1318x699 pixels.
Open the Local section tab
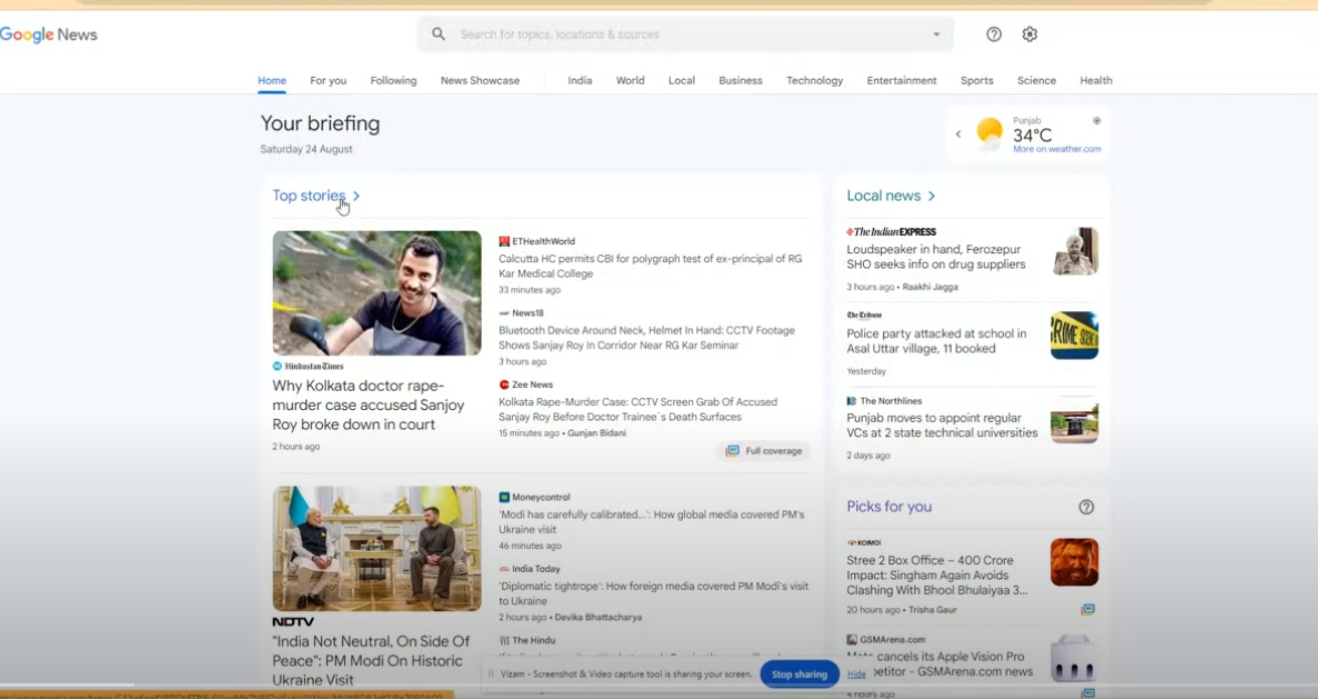coord(682,81)
